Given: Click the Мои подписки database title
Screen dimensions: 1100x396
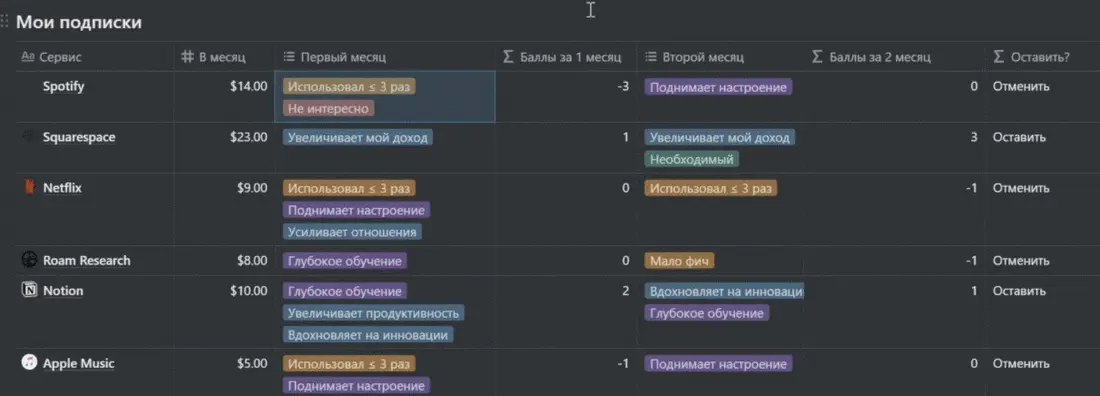Looking at the screenshot, I should click(x=79, y=22).
